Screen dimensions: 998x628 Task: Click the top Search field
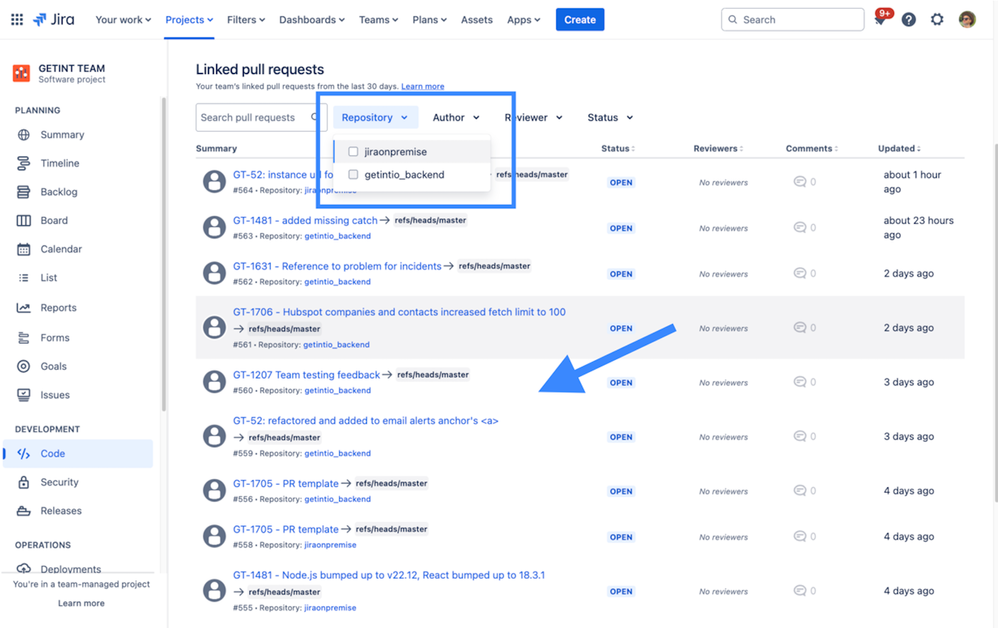[x=792, y=20]
